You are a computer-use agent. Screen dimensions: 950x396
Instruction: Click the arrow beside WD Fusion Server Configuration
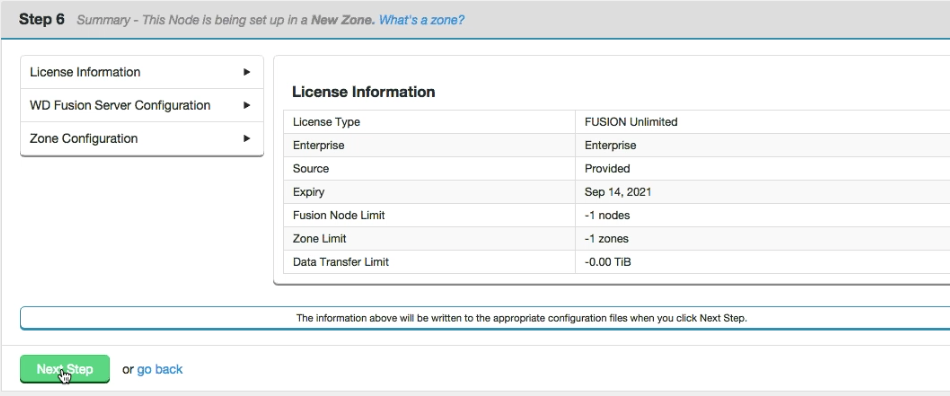[x=247, y=105]
